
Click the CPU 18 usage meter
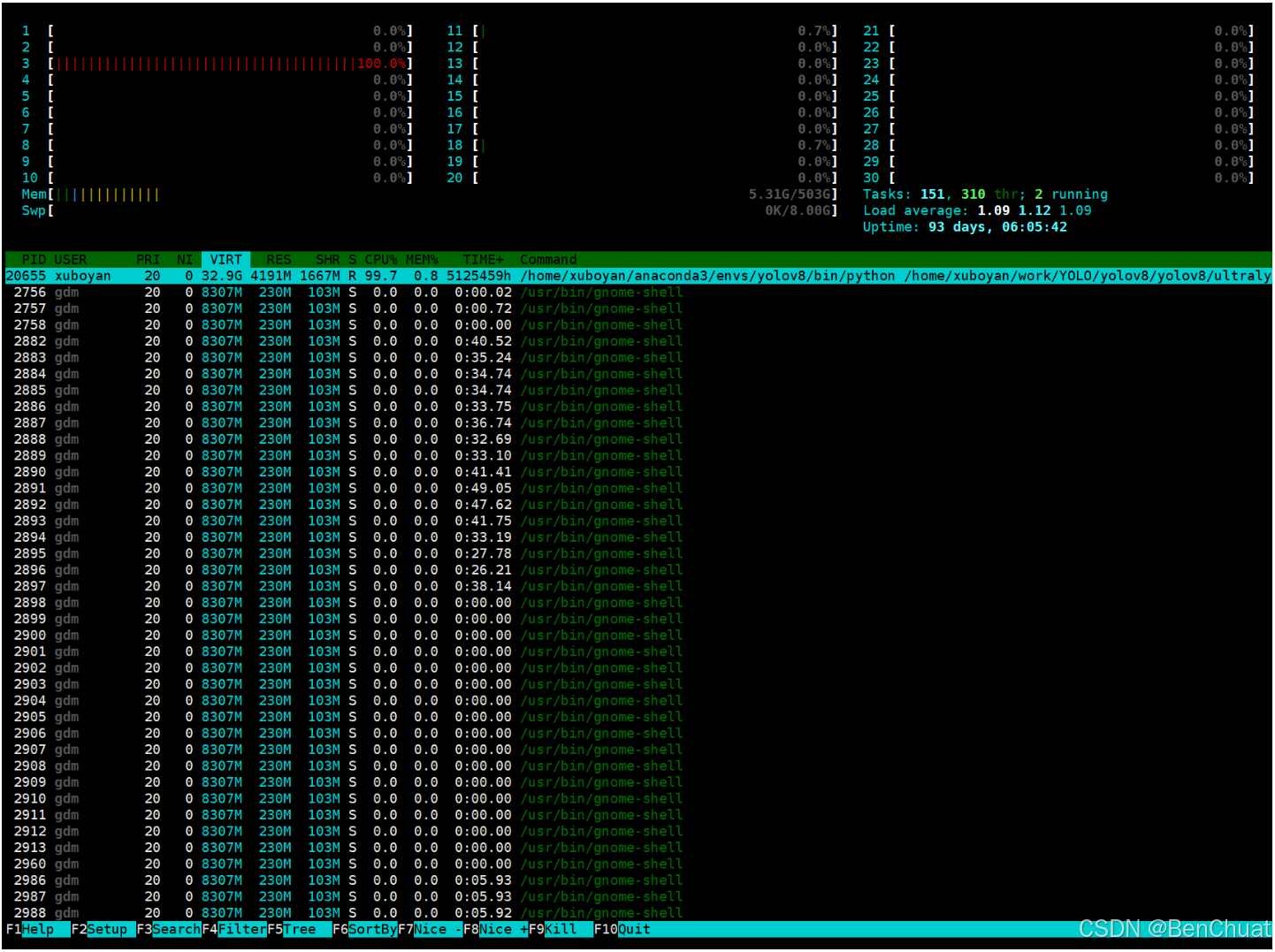click(x=654, y=145)
